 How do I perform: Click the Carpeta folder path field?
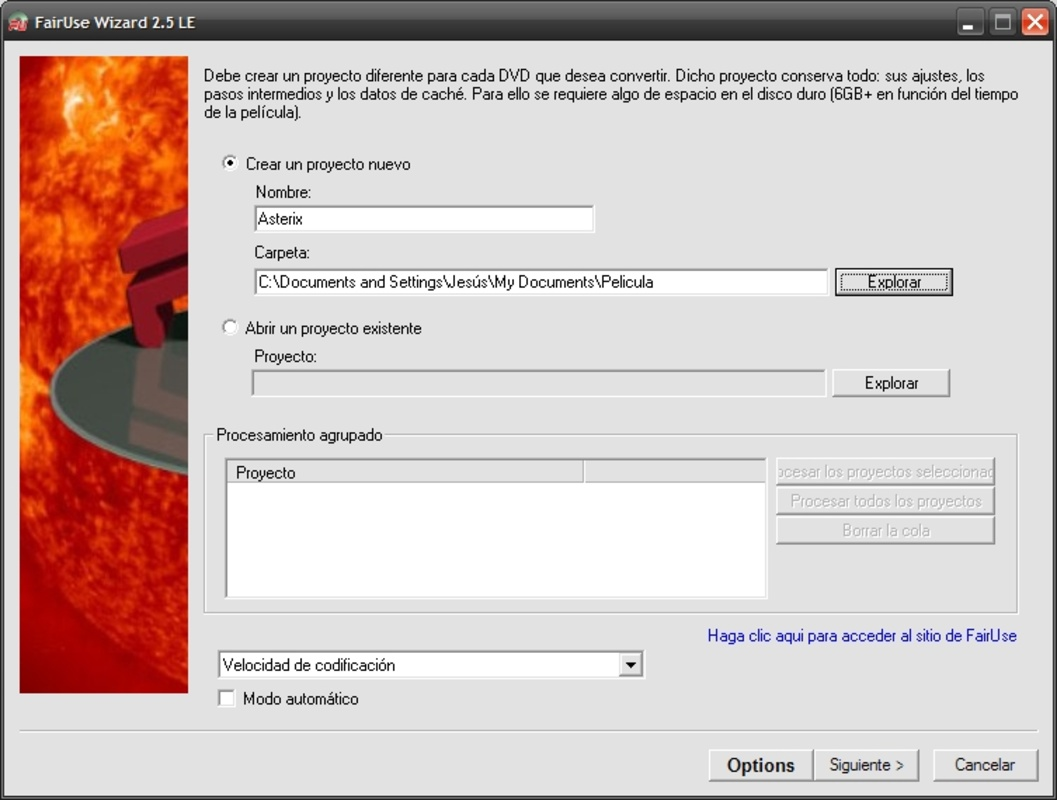click(x=541, y=282)
